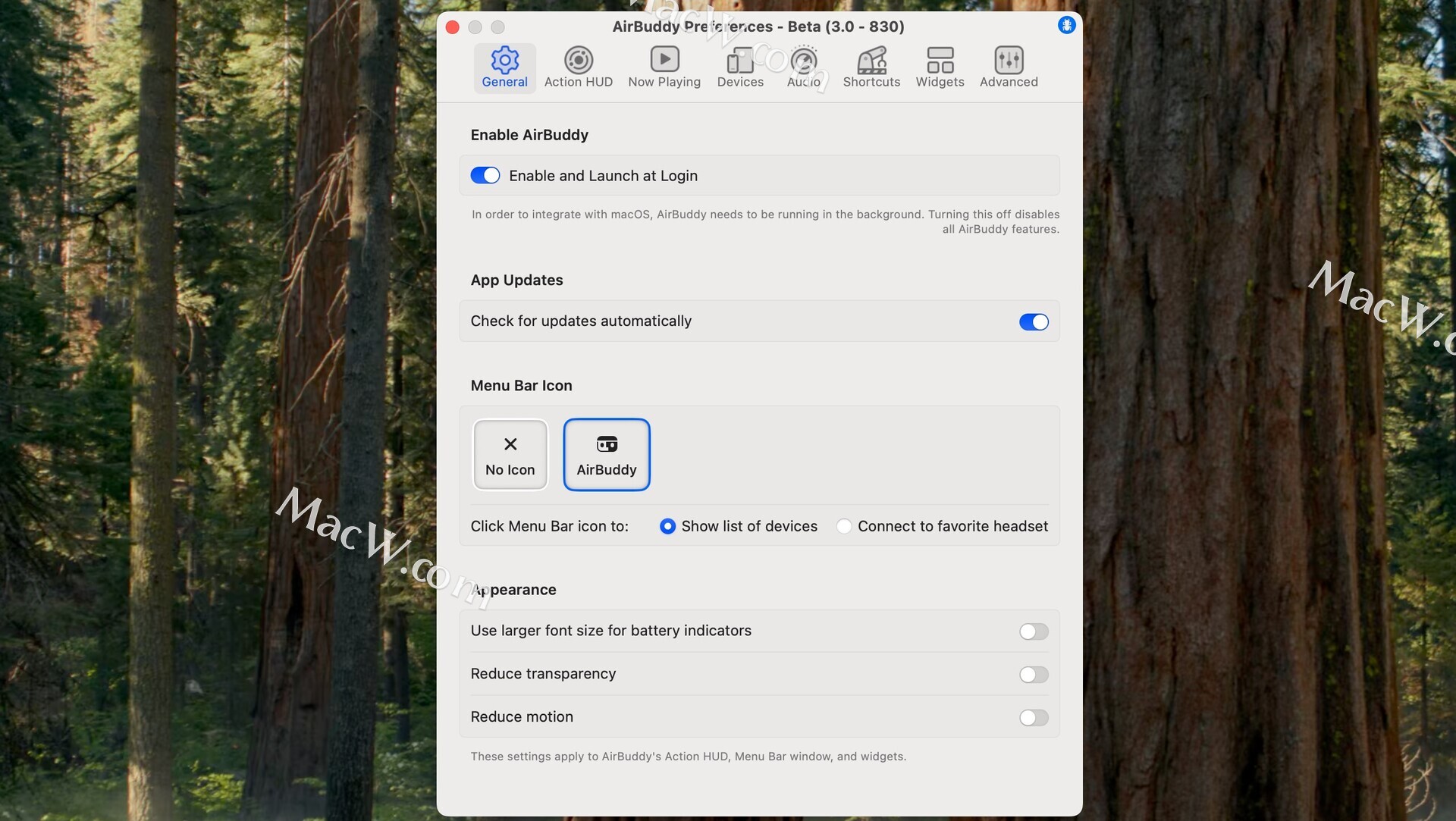Go to the Devices tab
This screenshot has height=821, width=1456.
[x=740, y=68]
